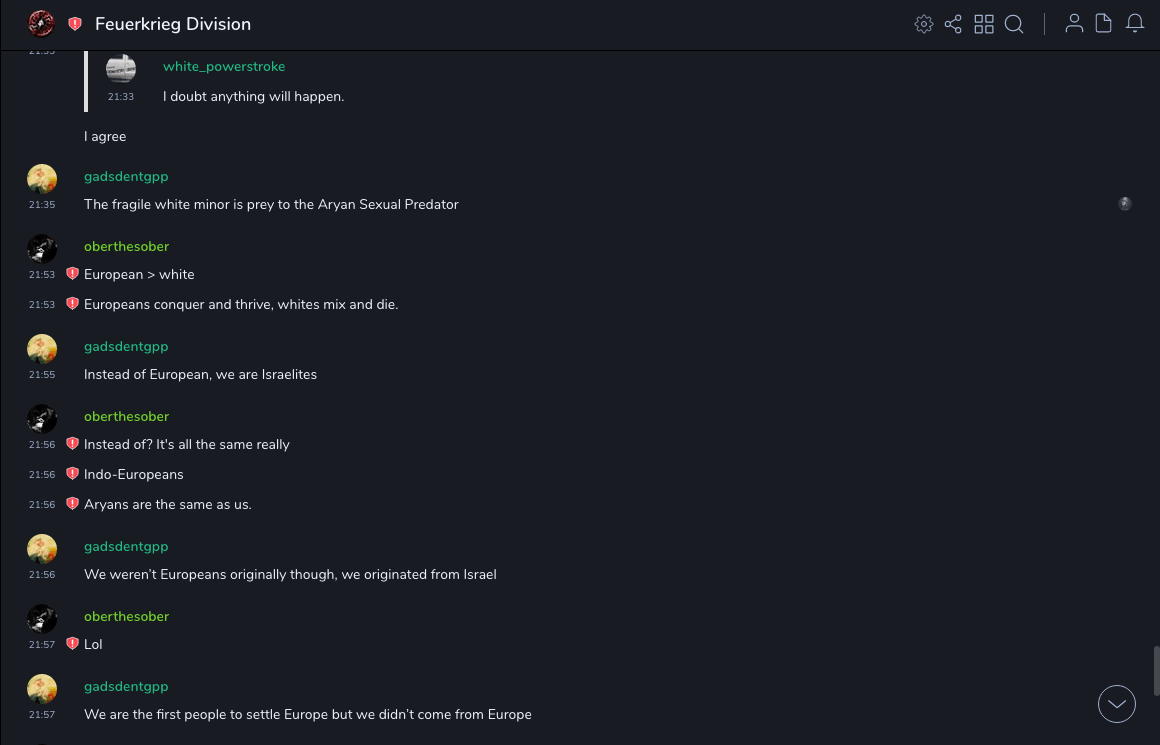The image size is (1160, 745).
Task: Click the small read-receipt avatar at right
Action: tap(1125, 204)
